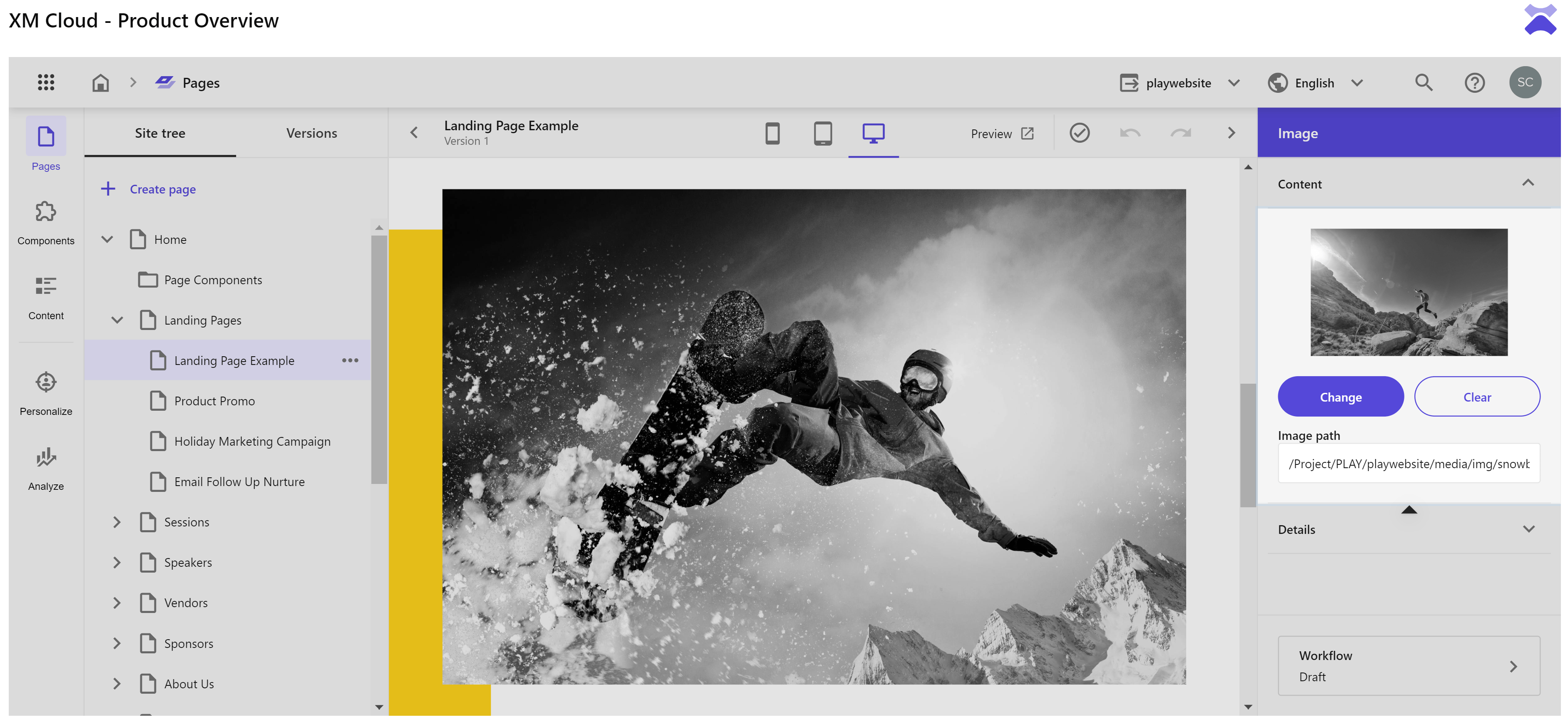Screen dimensions: 1568x727
Task: Open the English language dropdown
Action: [1315, 82]
